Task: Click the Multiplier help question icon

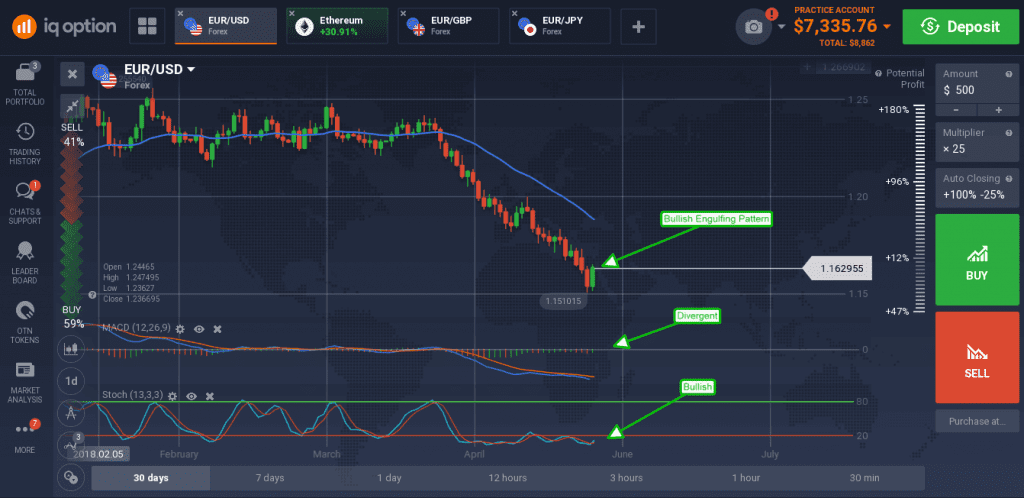Action: [1008, 132]
